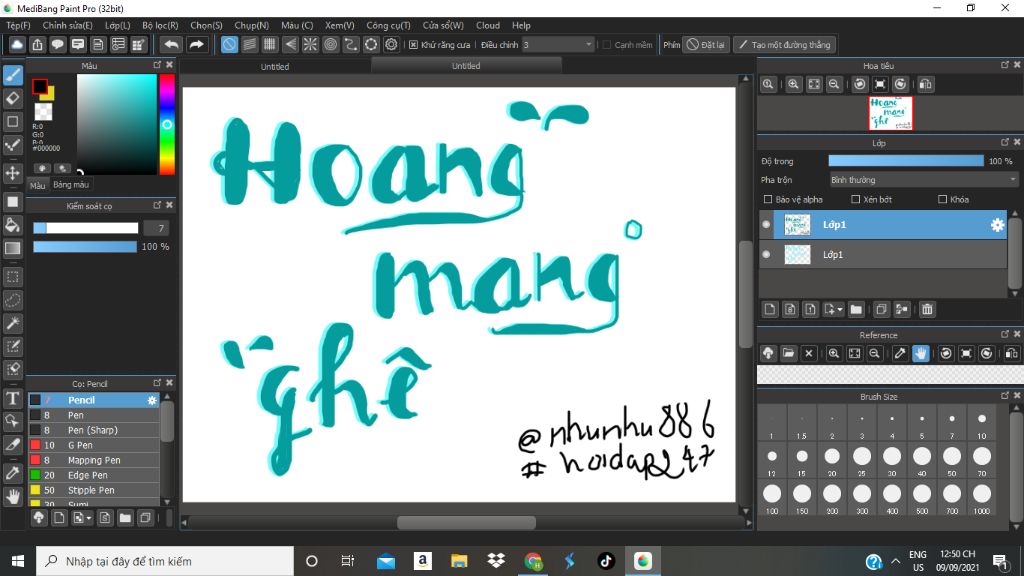Duplicate layer in the layer panel

coord(881,310)
